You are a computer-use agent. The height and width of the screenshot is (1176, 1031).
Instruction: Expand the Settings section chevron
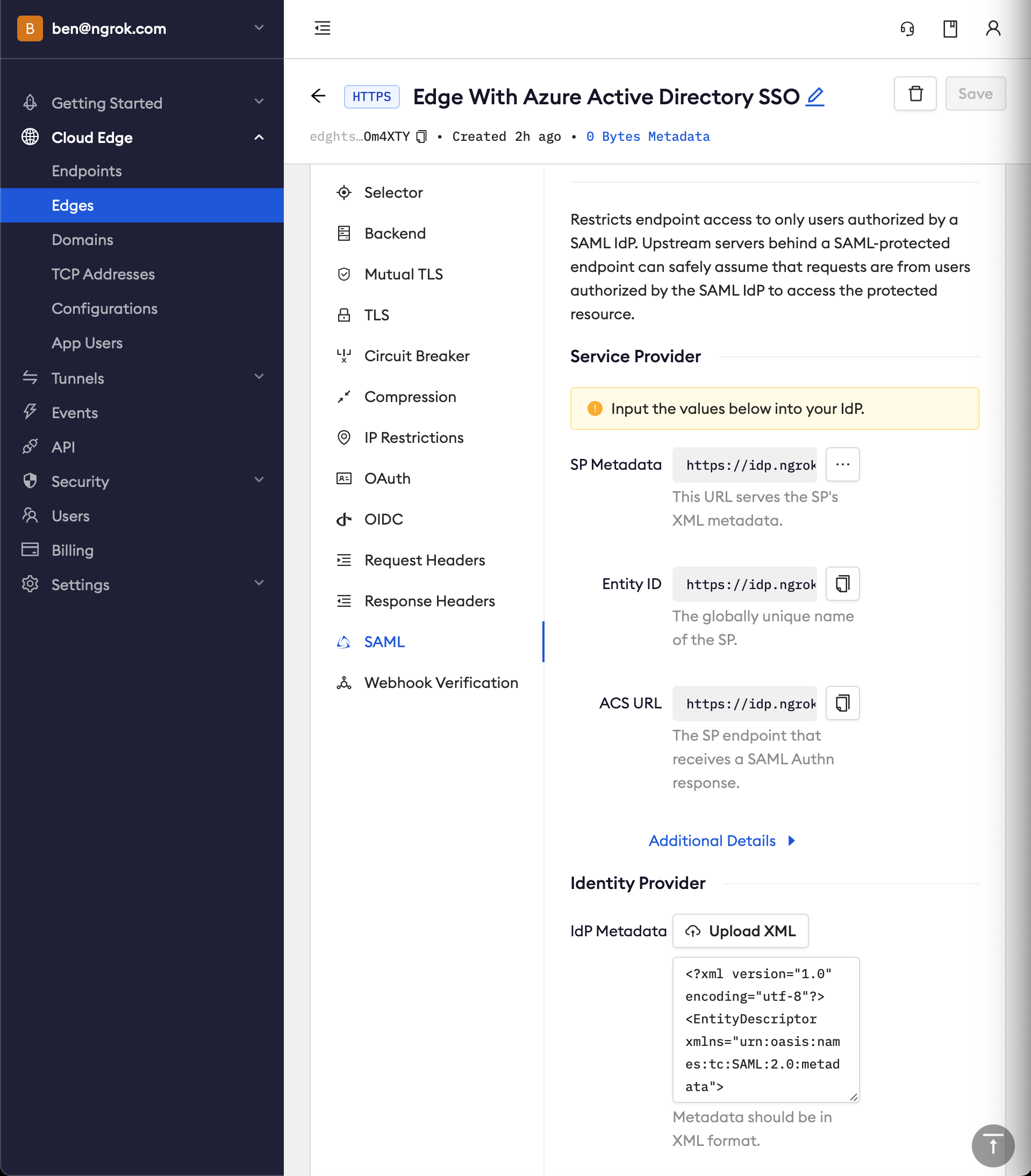259,582
